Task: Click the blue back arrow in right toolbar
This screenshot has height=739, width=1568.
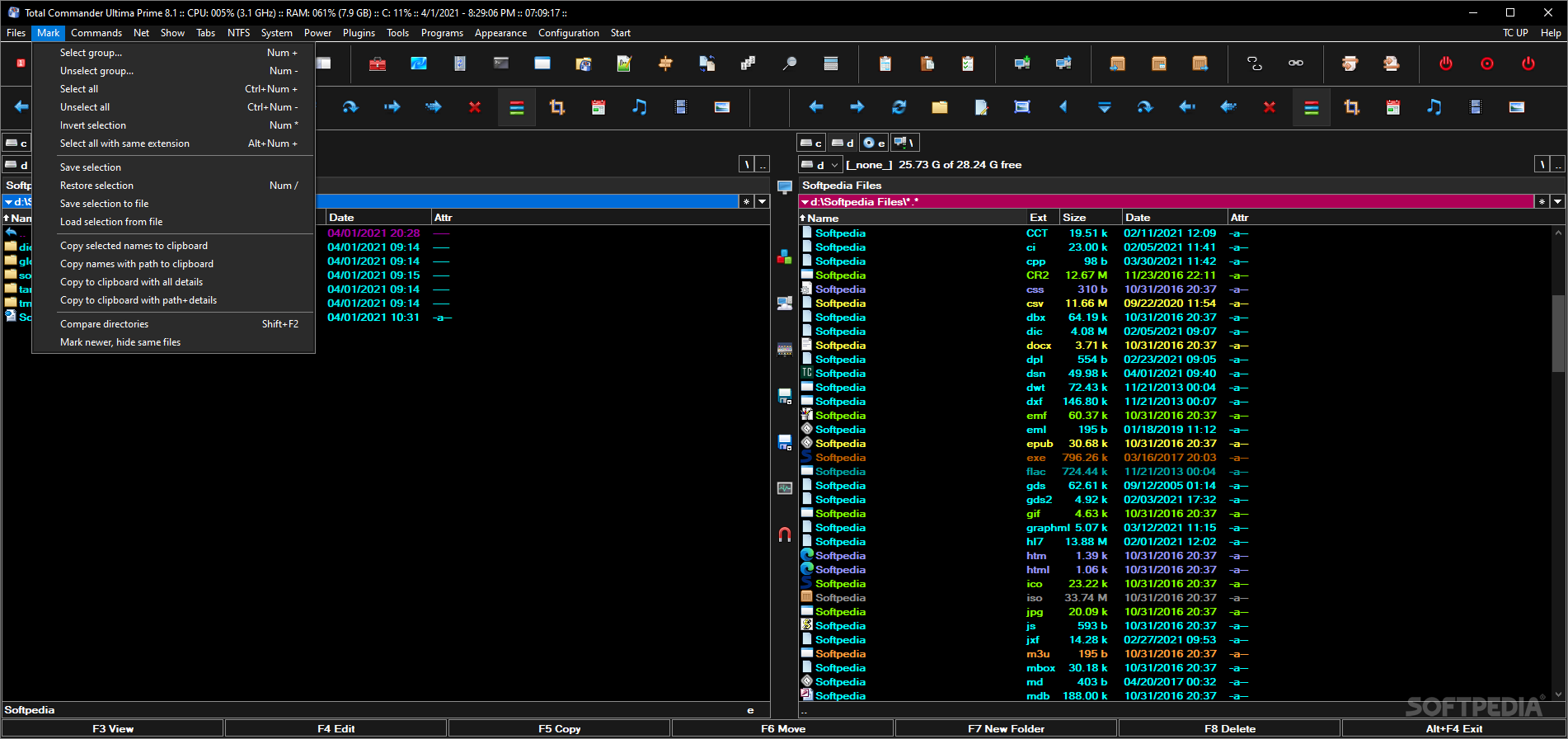Action: (816, 107)
